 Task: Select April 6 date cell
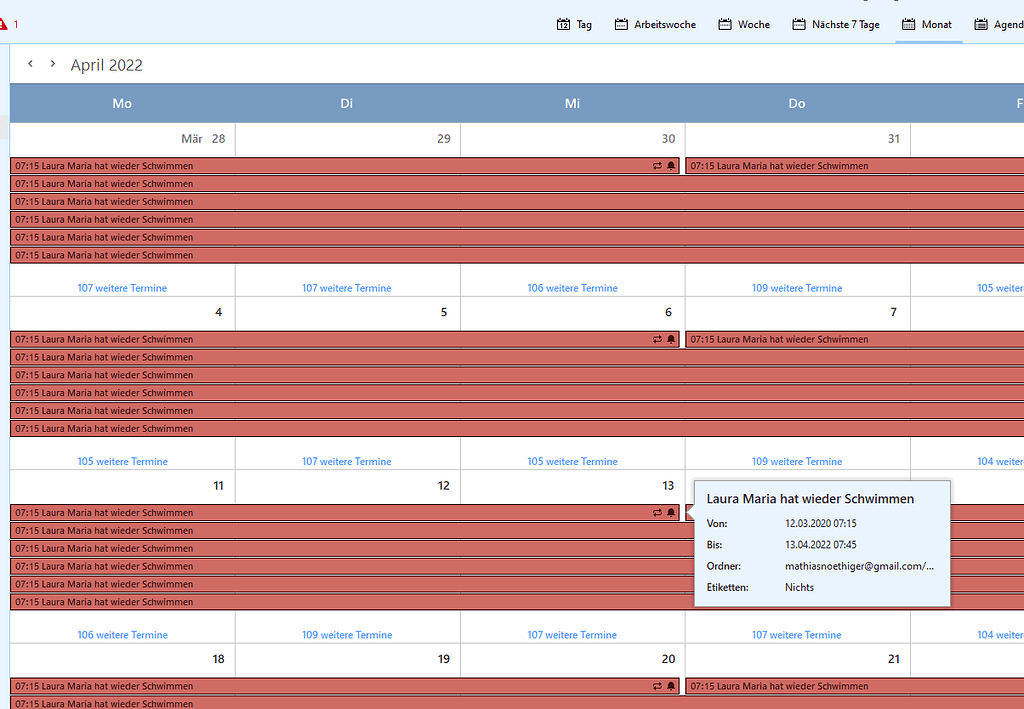pyautogui.click(x=573, y=313)
